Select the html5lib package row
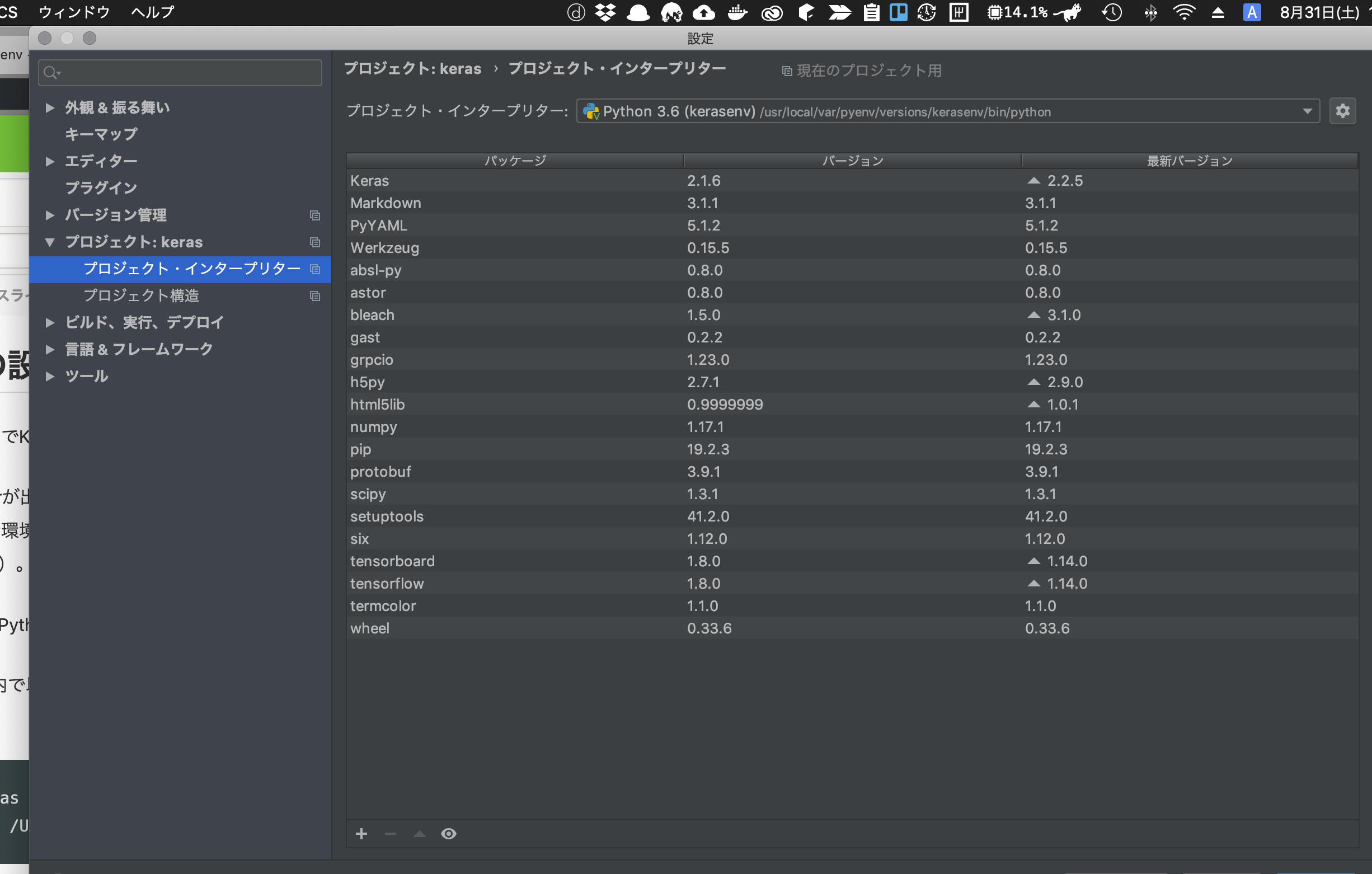1372x874 pixels. [852, 405]
